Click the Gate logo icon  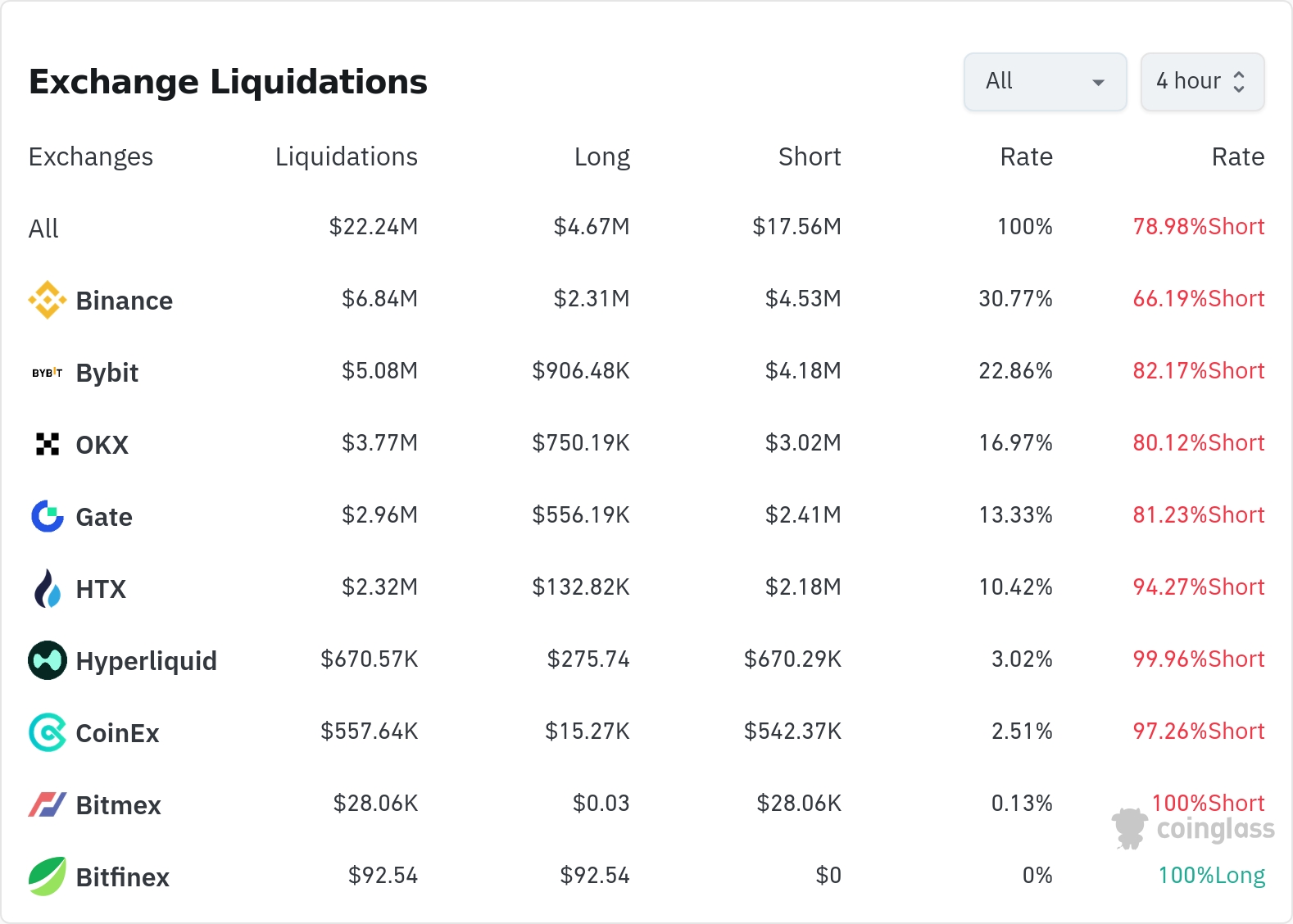click(x=48, y=516)
